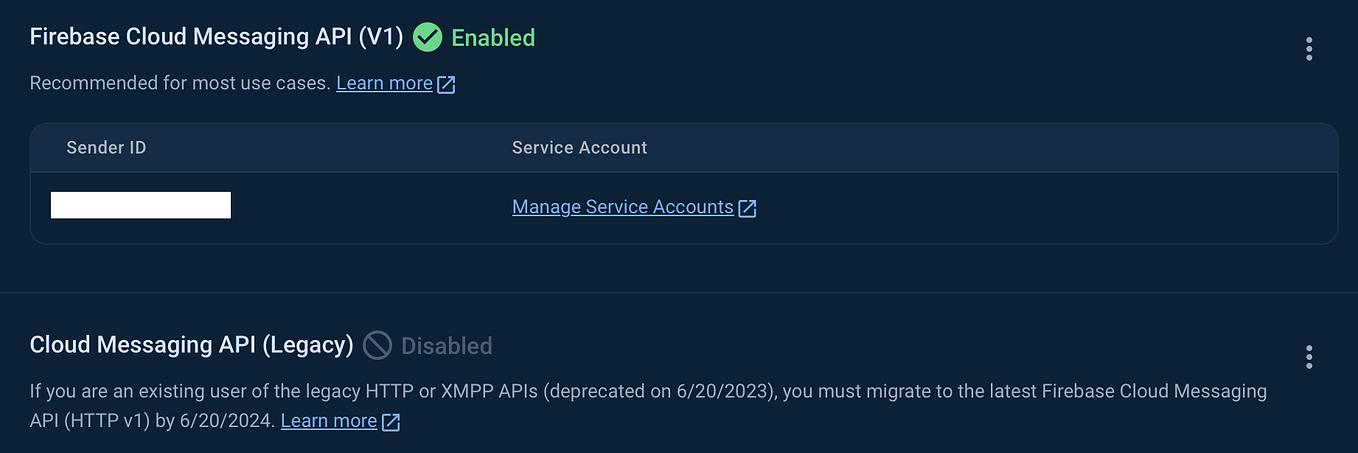Viewport: 1358px width, 453px height.
Task: Open Learn more in the Legacy API description
Action: (329, 421)
